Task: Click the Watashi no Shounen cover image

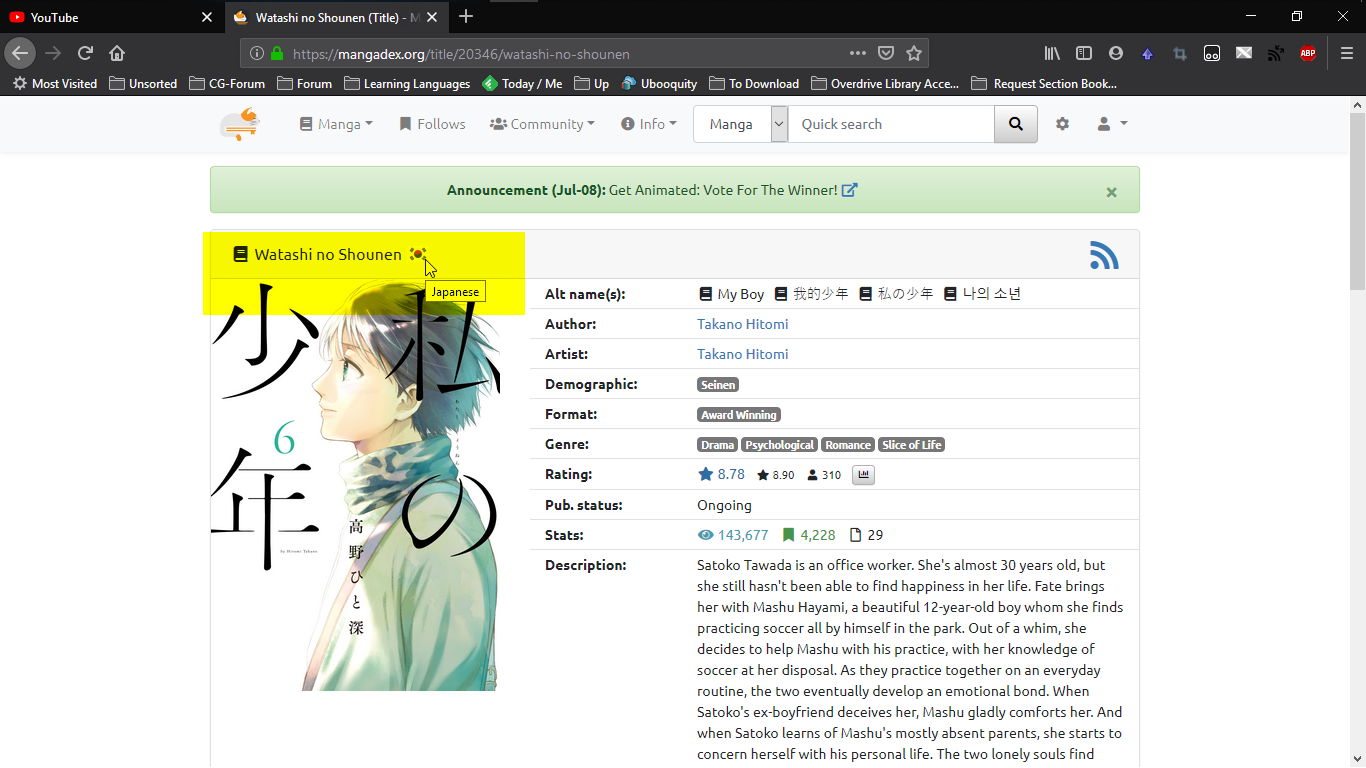Action: (x=355, y=500)
